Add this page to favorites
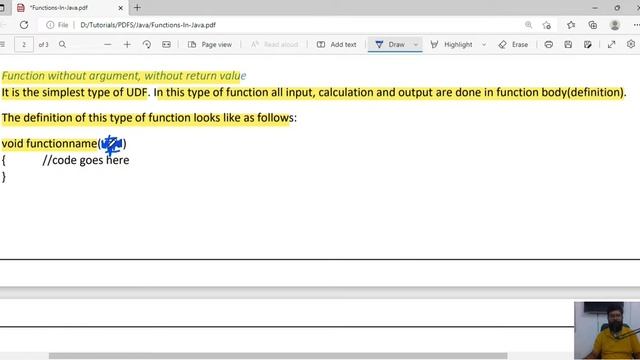The width and height of the screenshot is (640, 360). coord(547,25)
